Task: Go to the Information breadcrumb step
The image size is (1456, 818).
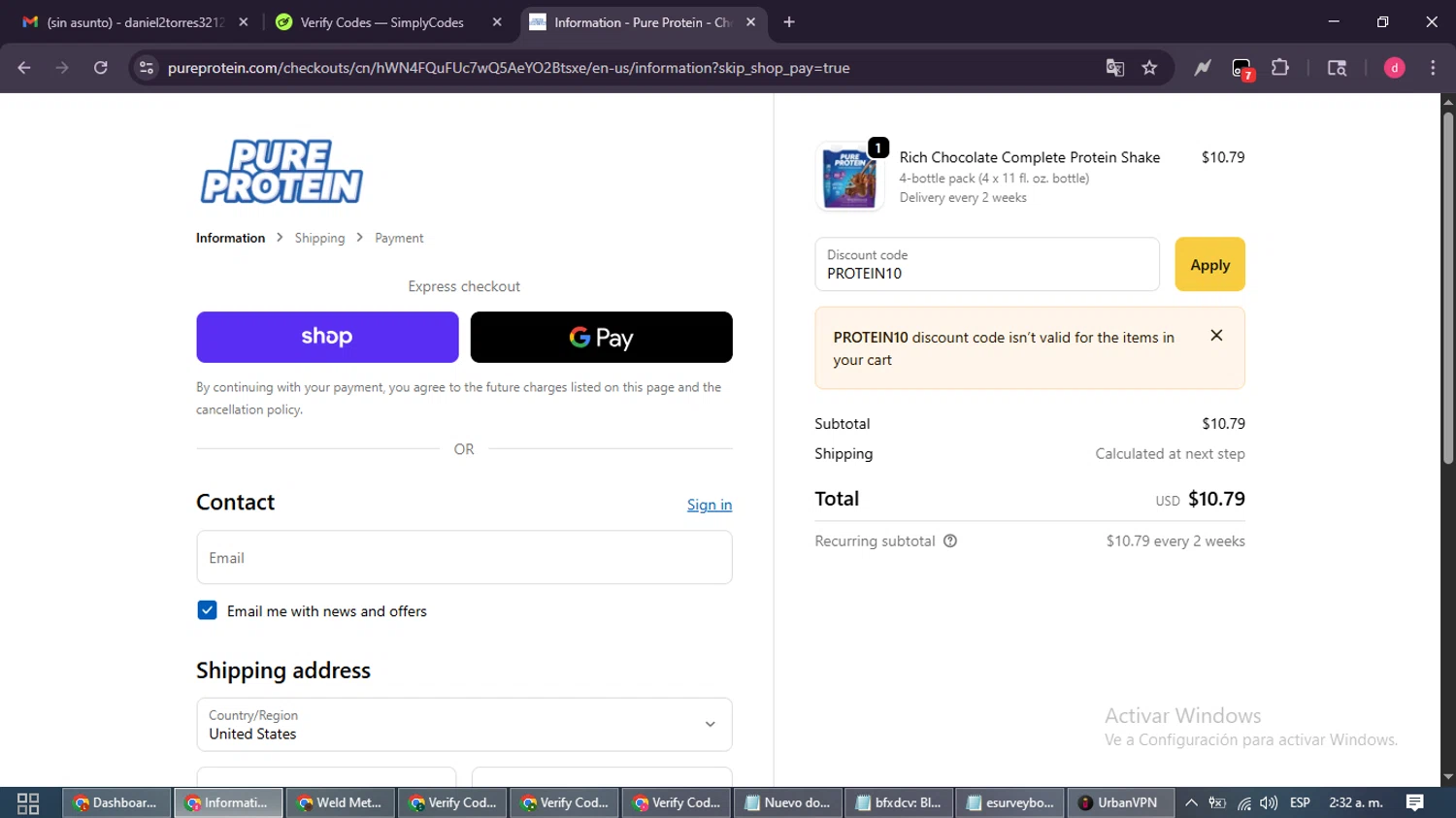Action: pyautogui.click(x=230, y=238)
